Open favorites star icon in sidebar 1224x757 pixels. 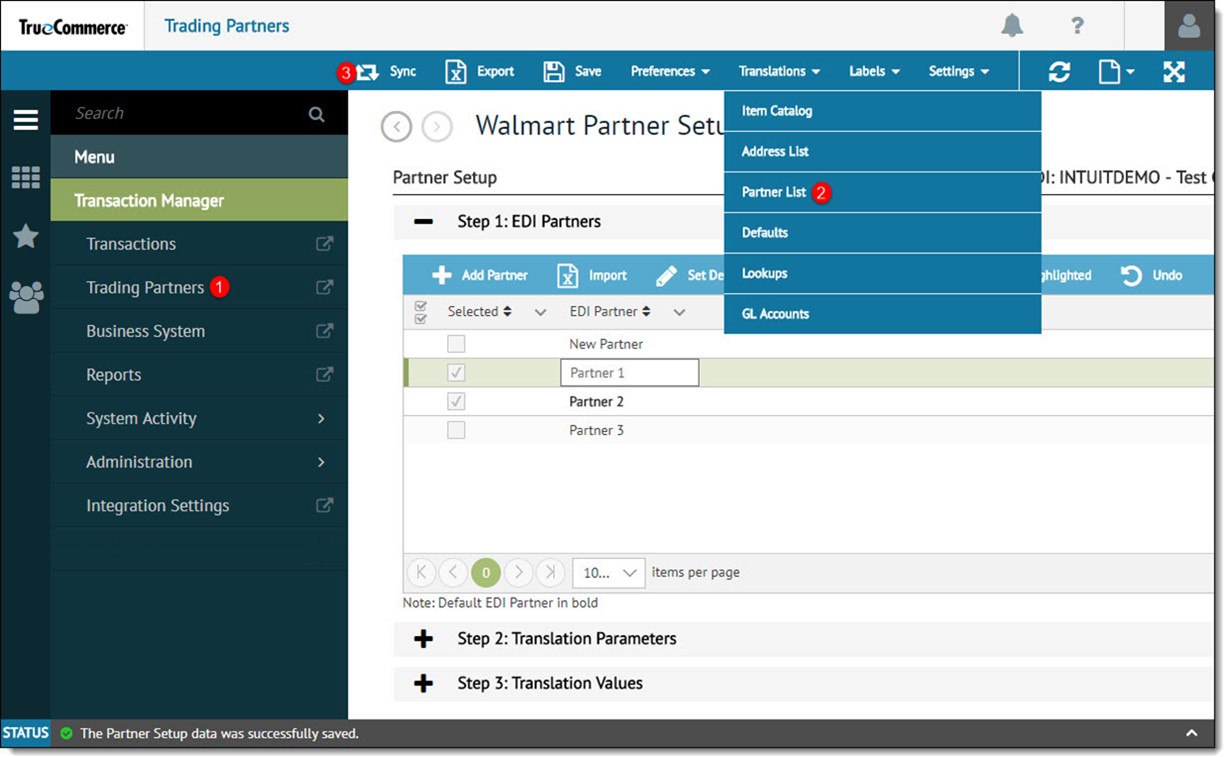25,236
